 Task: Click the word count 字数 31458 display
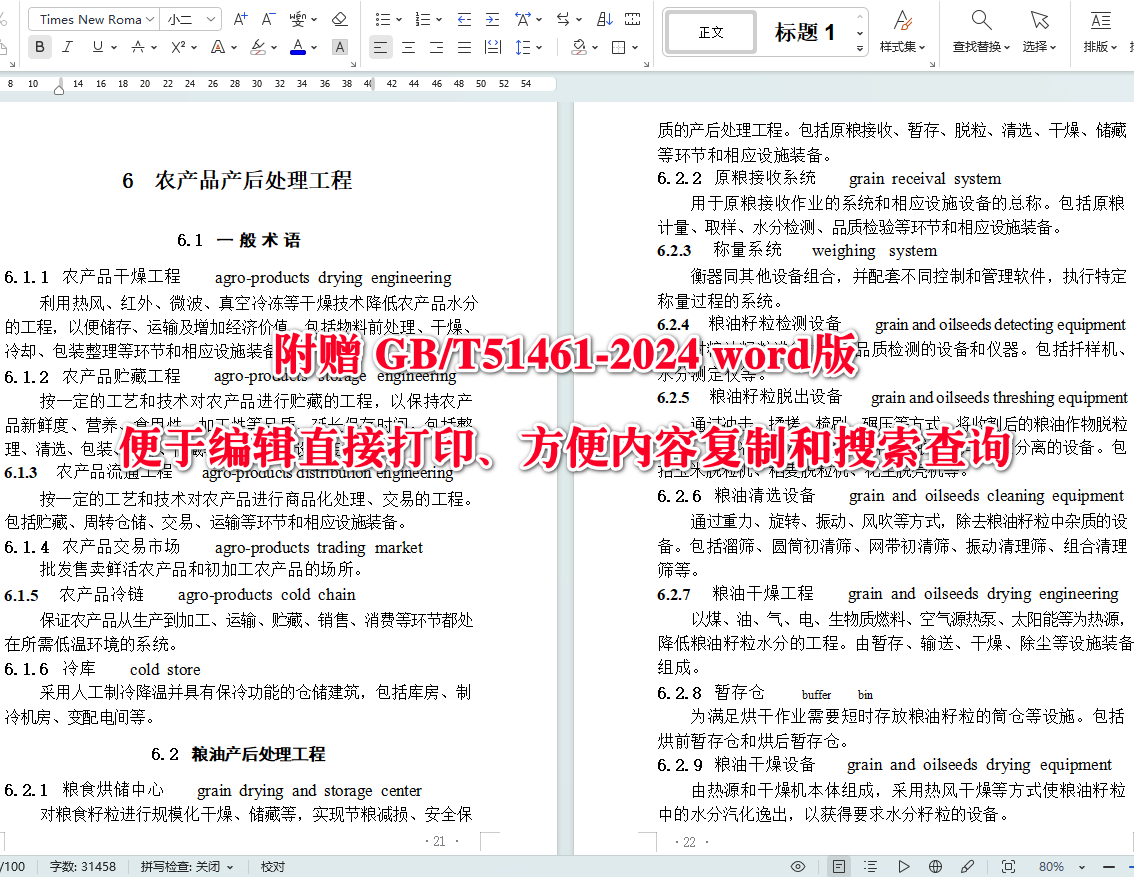(x=83, y=866)
